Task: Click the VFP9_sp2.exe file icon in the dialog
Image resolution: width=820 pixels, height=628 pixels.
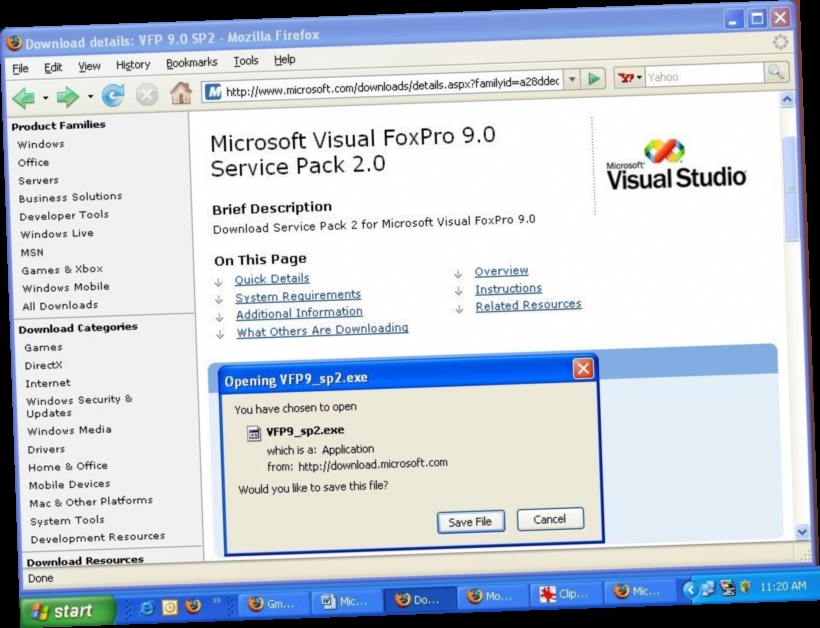Action: (x=254, y=433)
